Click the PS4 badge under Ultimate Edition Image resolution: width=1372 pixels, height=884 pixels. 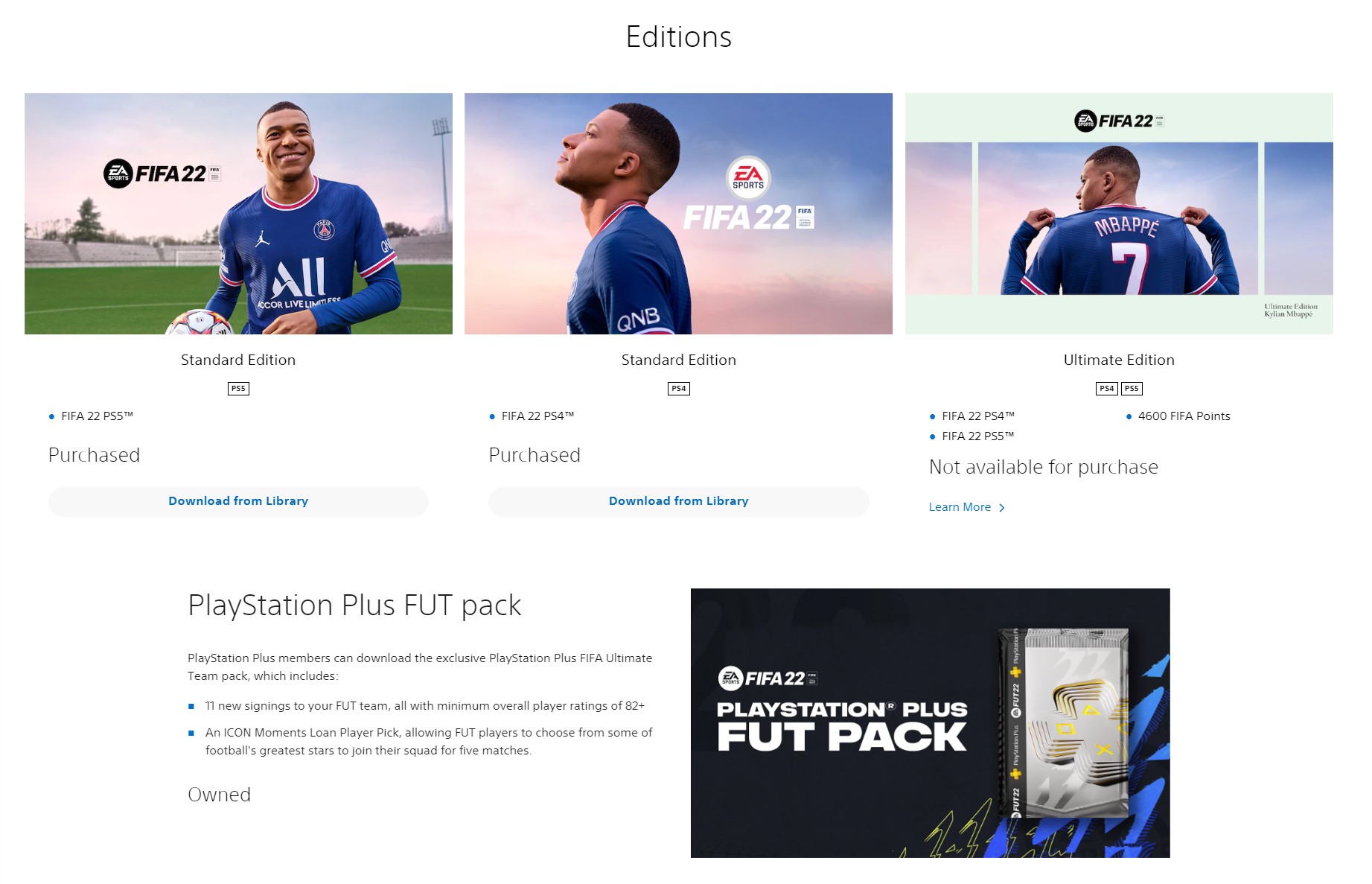coord(1107,388)
